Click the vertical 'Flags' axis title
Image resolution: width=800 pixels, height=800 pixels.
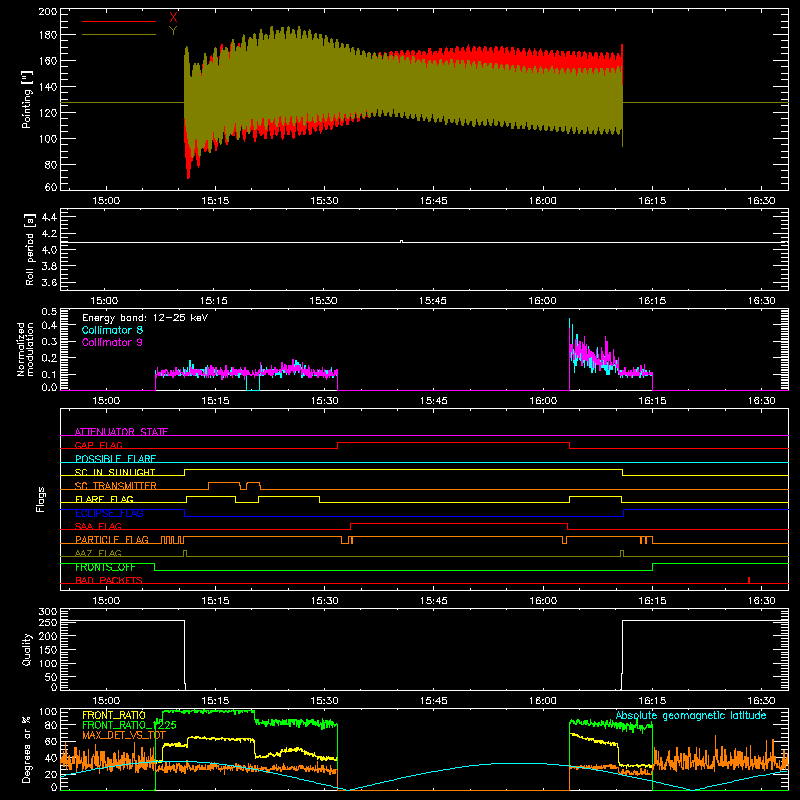pyautogui.click(x=41, y=499)
